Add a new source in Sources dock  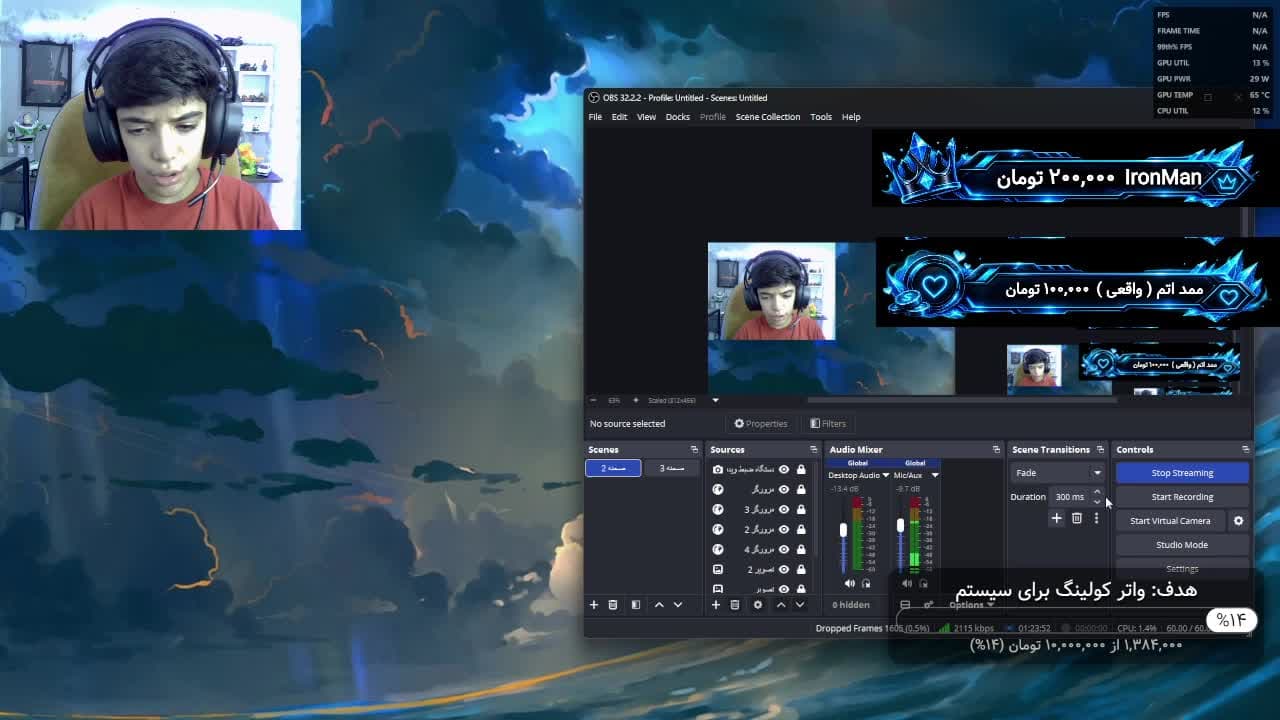click(716, 605)
